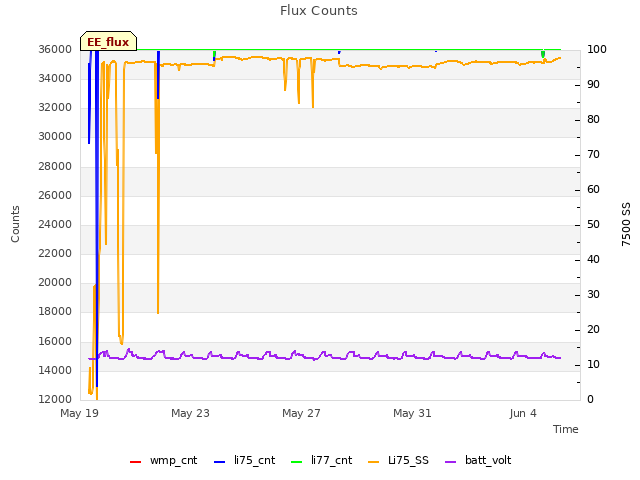
Task: Click the green li77_cnt legend swatch
Action: pyautogui.click(x=296, y=462)
